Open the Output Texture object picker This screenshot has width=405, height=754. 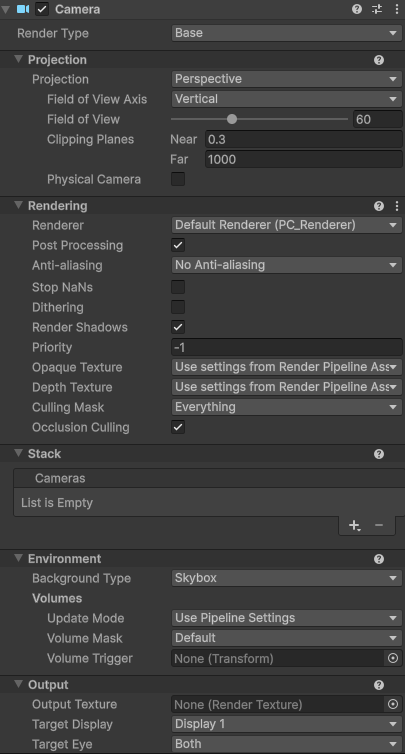coord(393,704)
